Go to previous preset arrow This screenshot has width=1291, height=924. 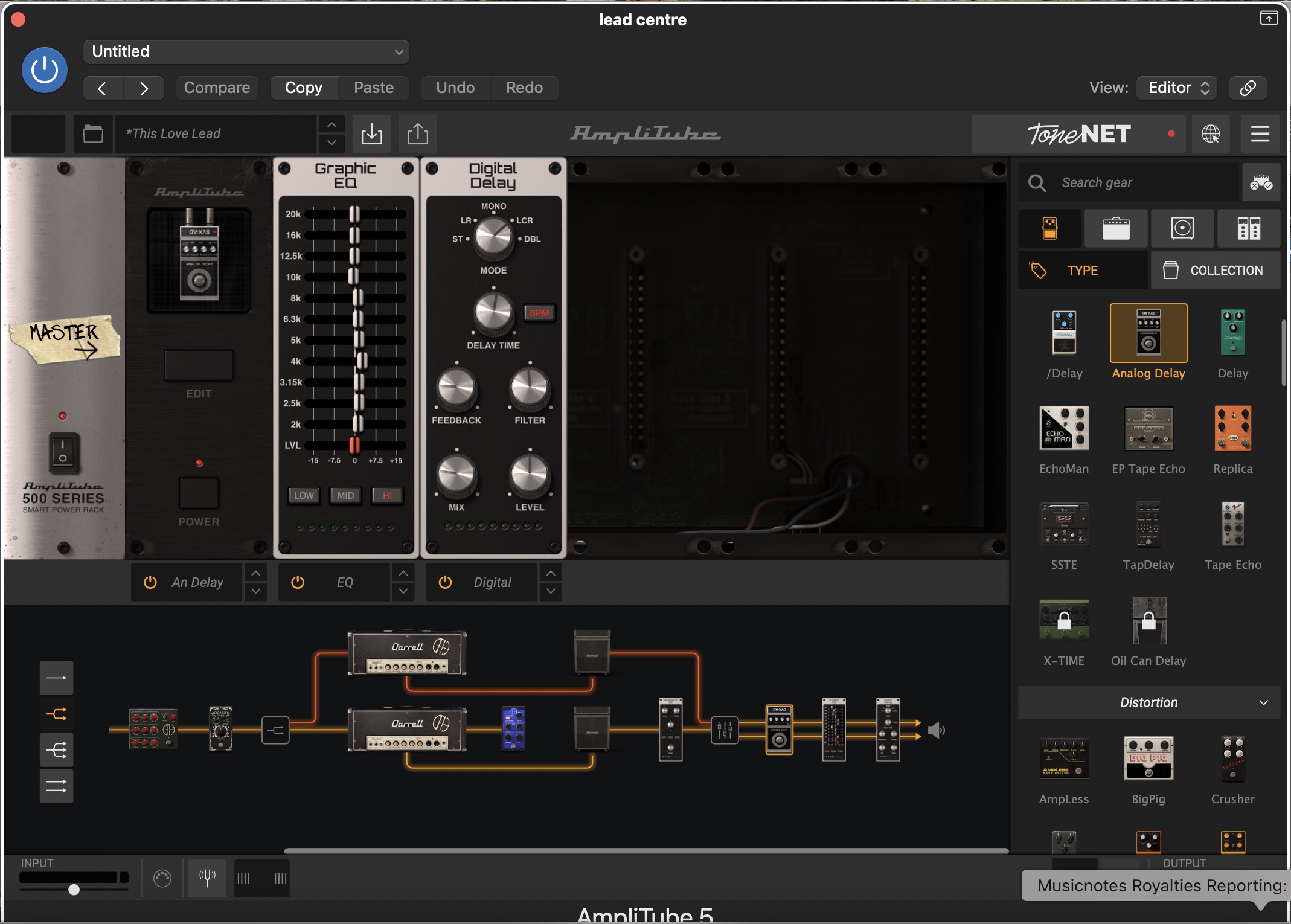tap(103, 88)
